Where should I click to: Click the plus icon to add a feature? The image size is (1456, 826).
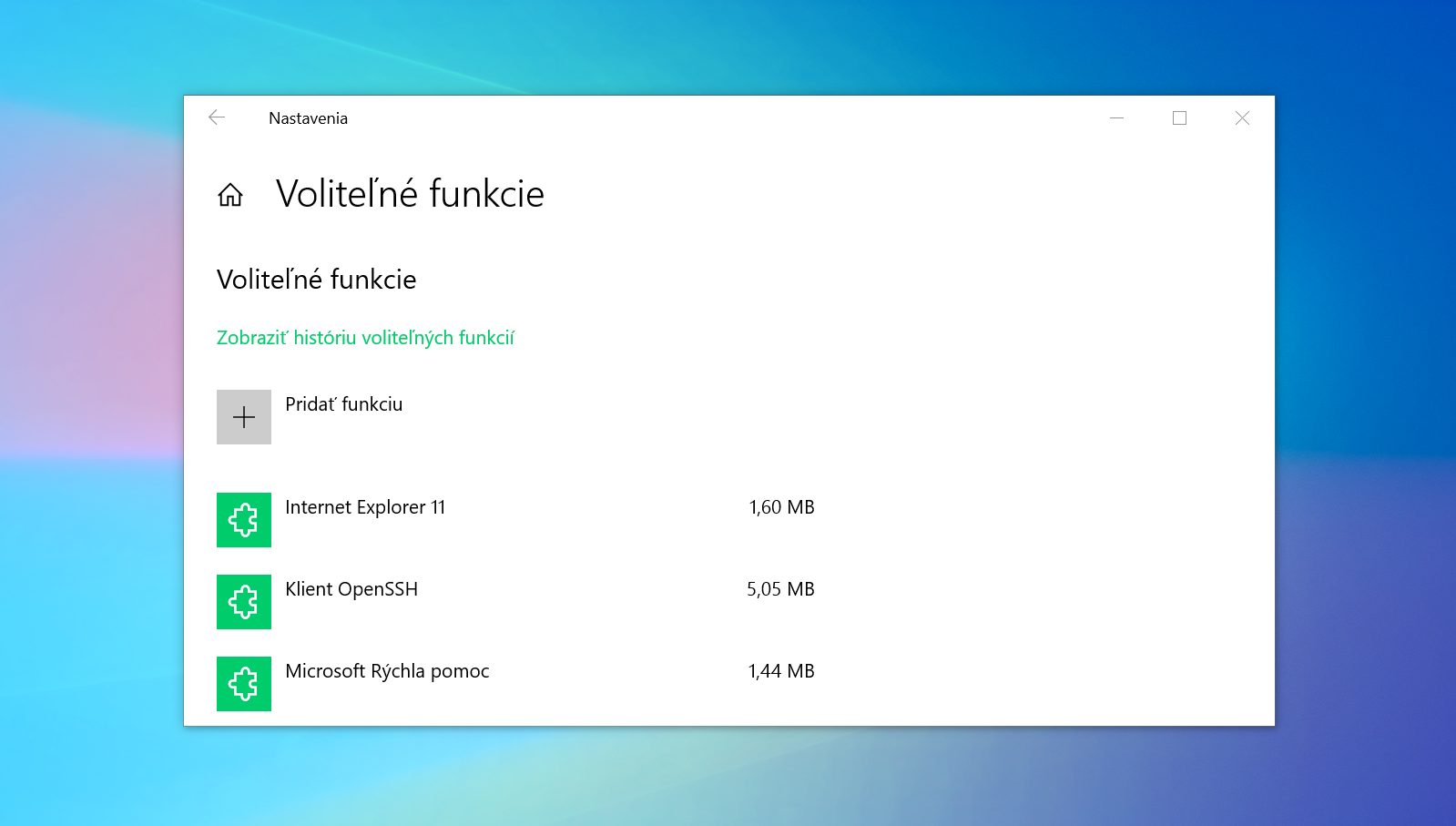point(244,417)
